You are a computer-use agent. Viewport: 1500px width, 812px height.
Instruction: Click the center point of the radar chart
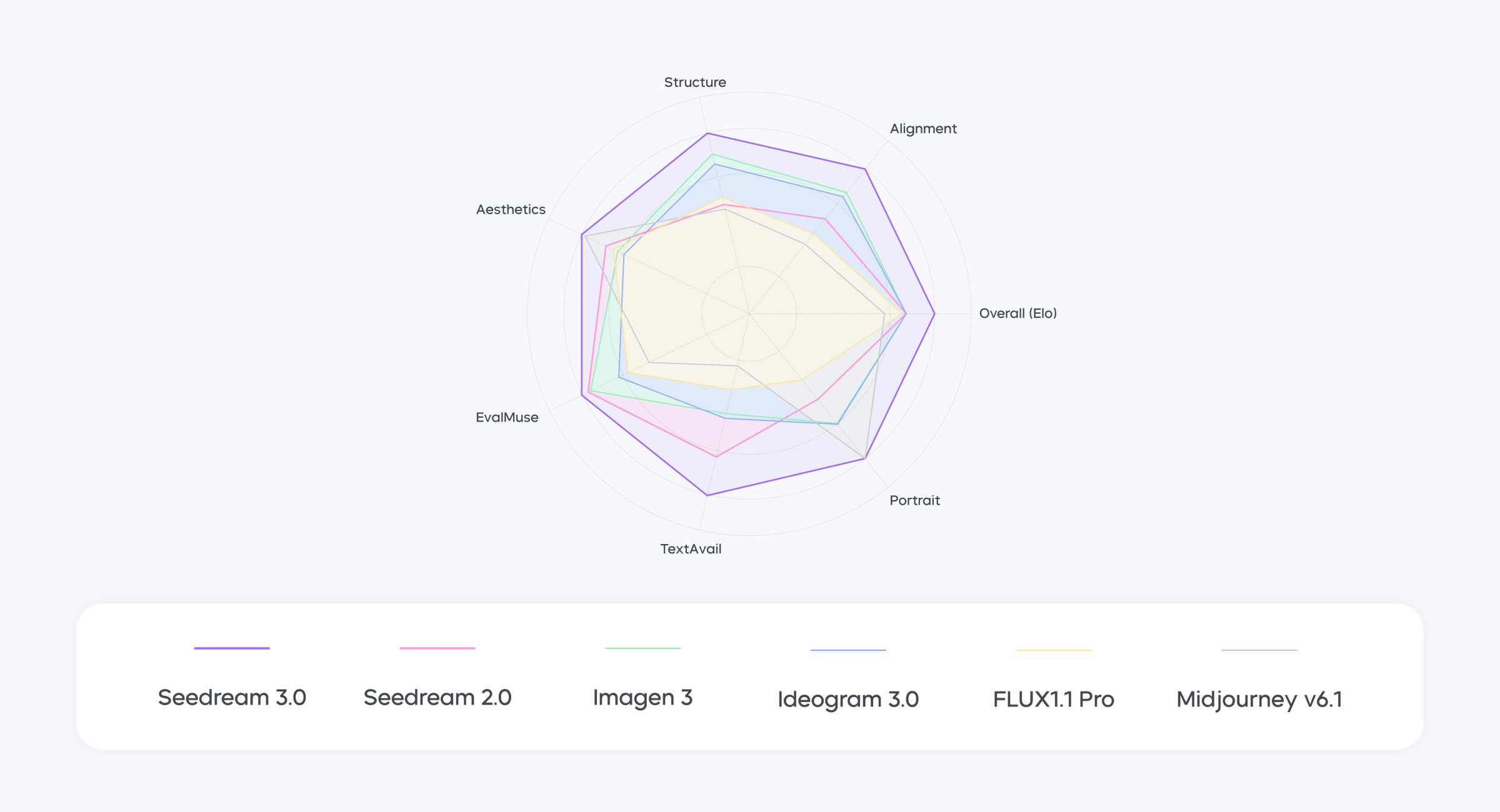tap(749, 314)
